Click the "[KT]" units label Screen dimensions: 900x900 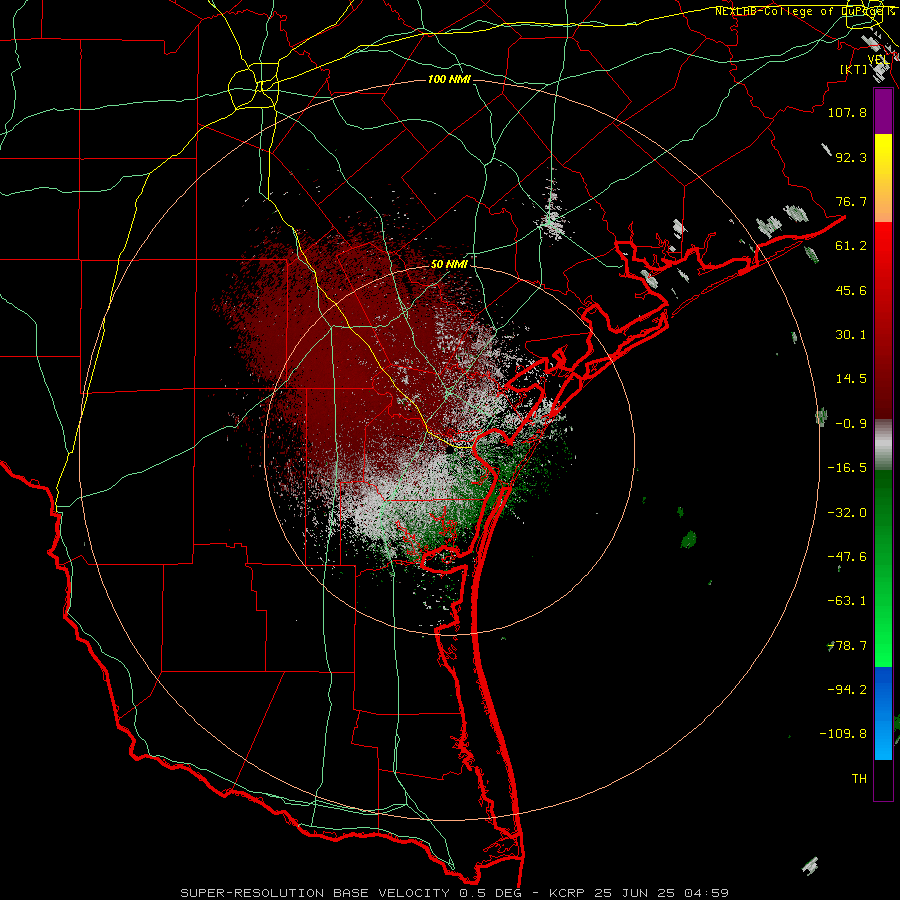[x=853, y=69]
